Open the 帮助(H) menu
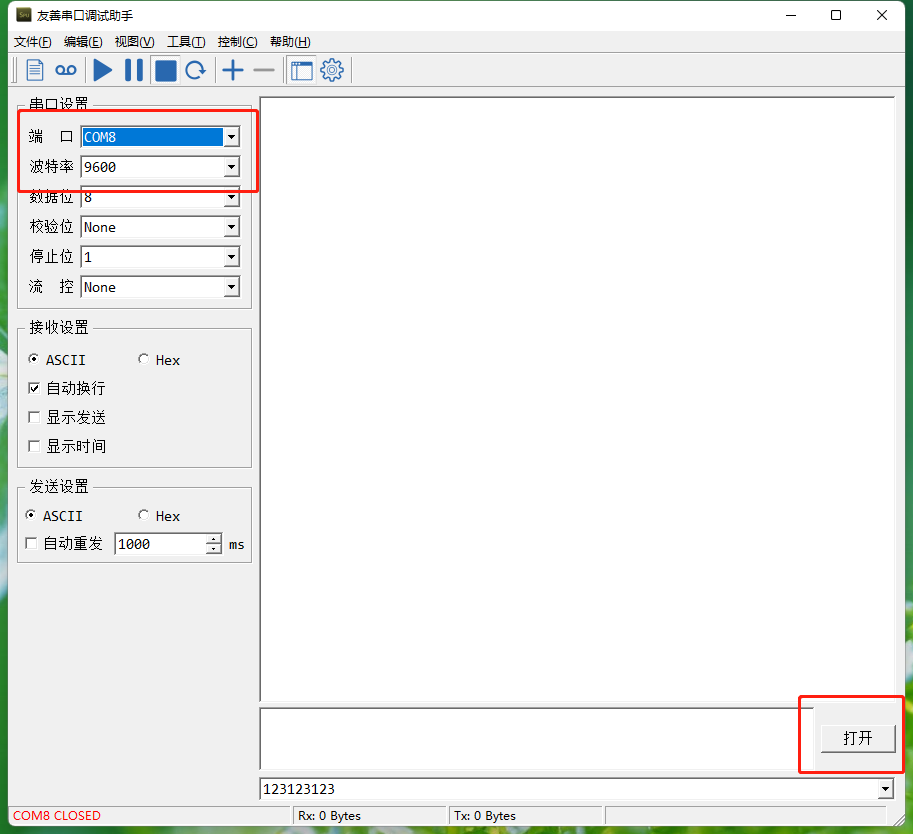The image size is (913, 834). (x=290, y=42)
